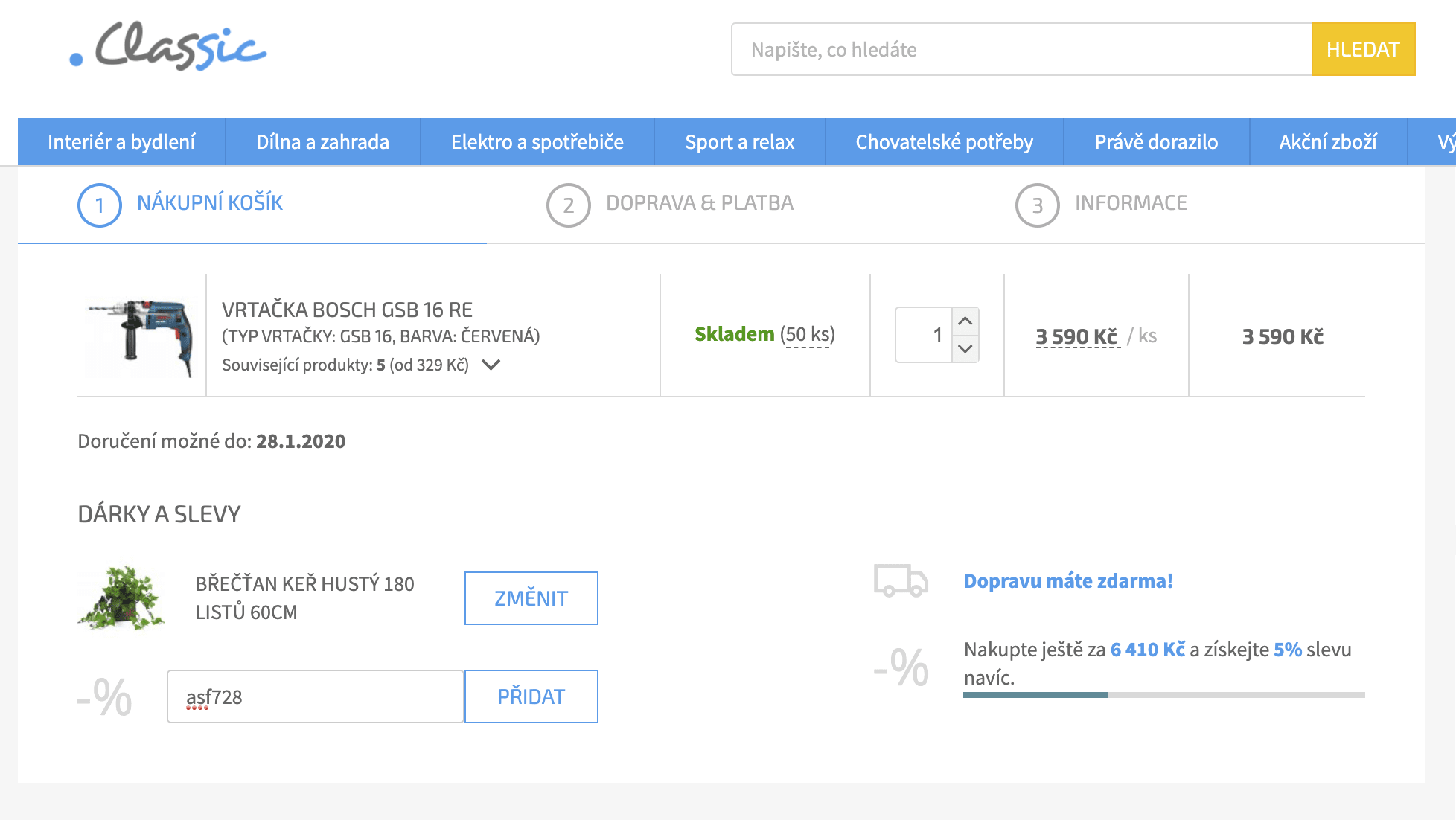Click step 2 circle for Doprava & Platba
Viewport: 1456px width, 820px height.
[568, 205]
